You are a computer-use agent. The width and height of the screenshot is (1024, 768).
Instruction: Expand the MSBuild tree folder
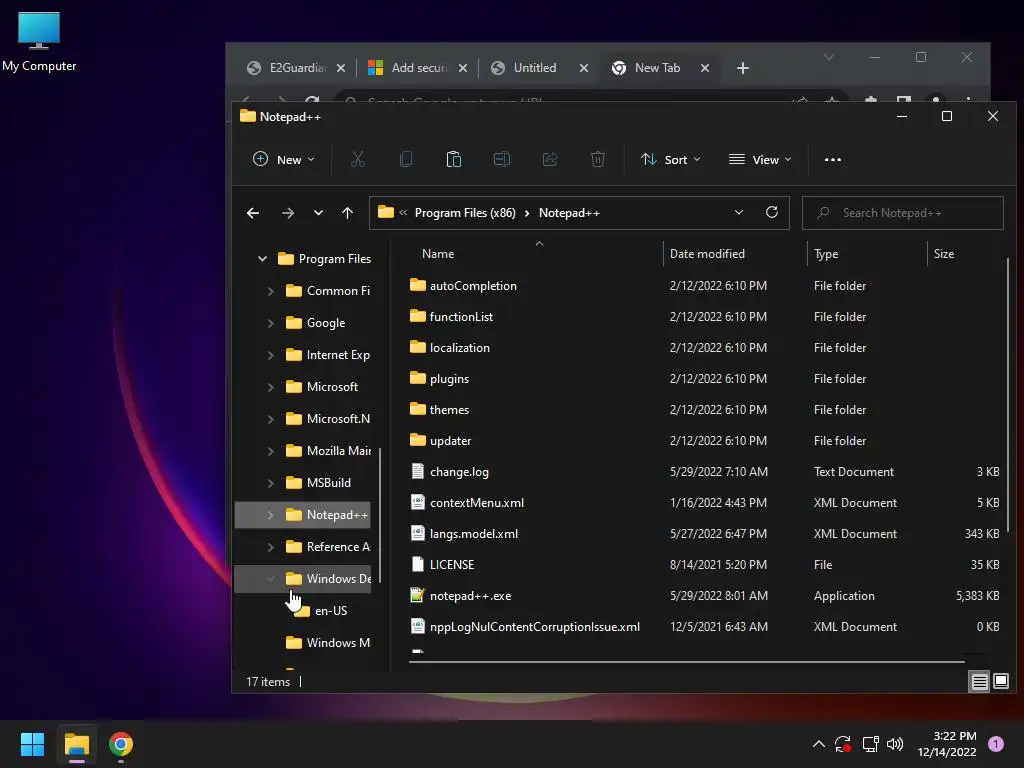pyautogui.click(x=270, y=483)
